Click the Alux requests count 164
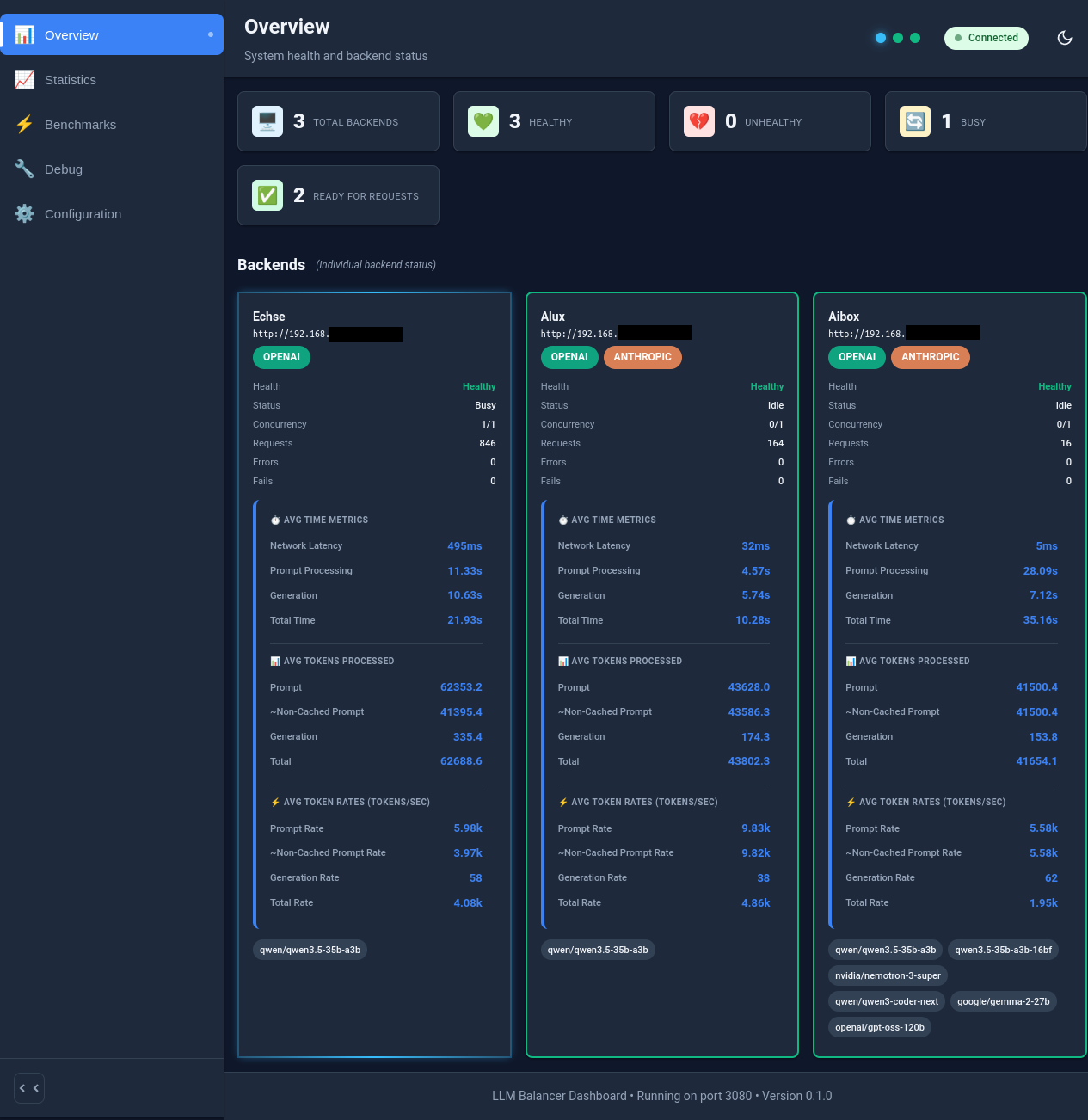Viewport: 1088px width, 1120px height. (776, 443)
